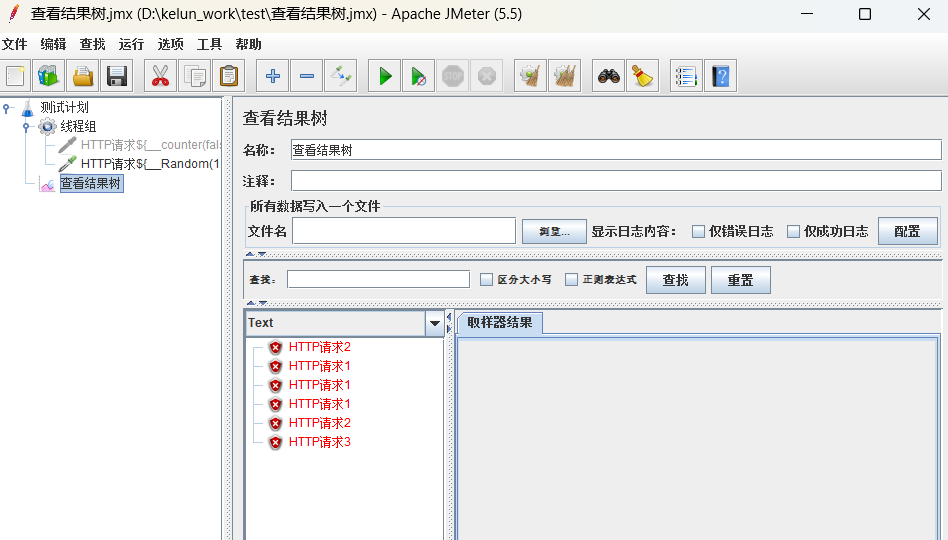The height and width of the screenshot is (540, 948).
Task: Open the 运行 menu
Action: point(131,44)
